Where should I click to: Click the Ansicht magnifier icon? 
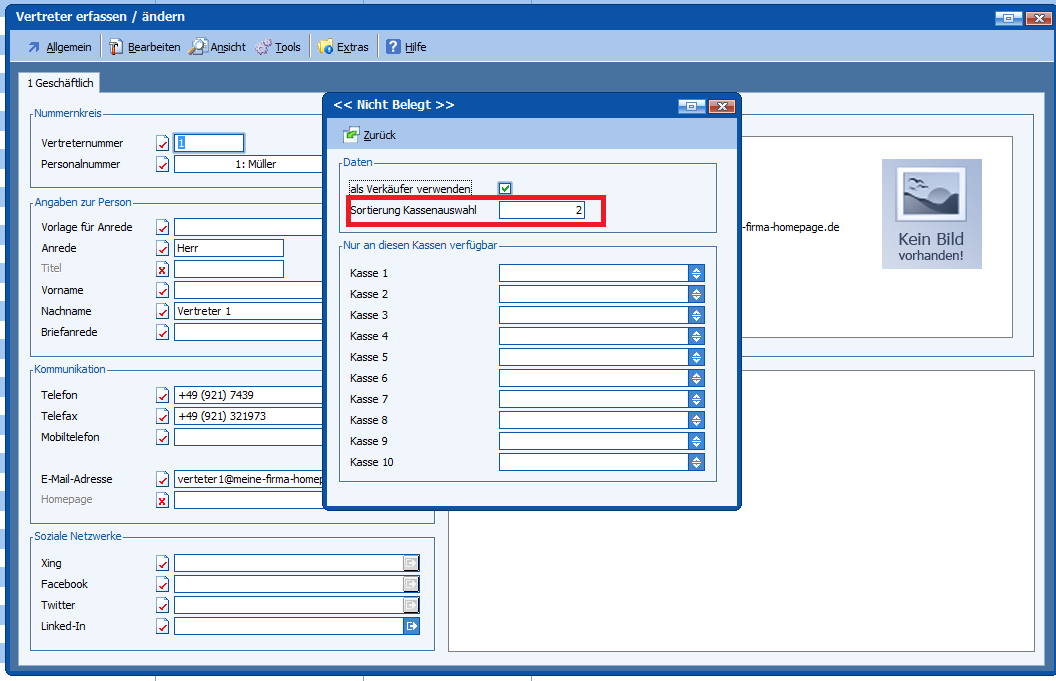[198, 47]
